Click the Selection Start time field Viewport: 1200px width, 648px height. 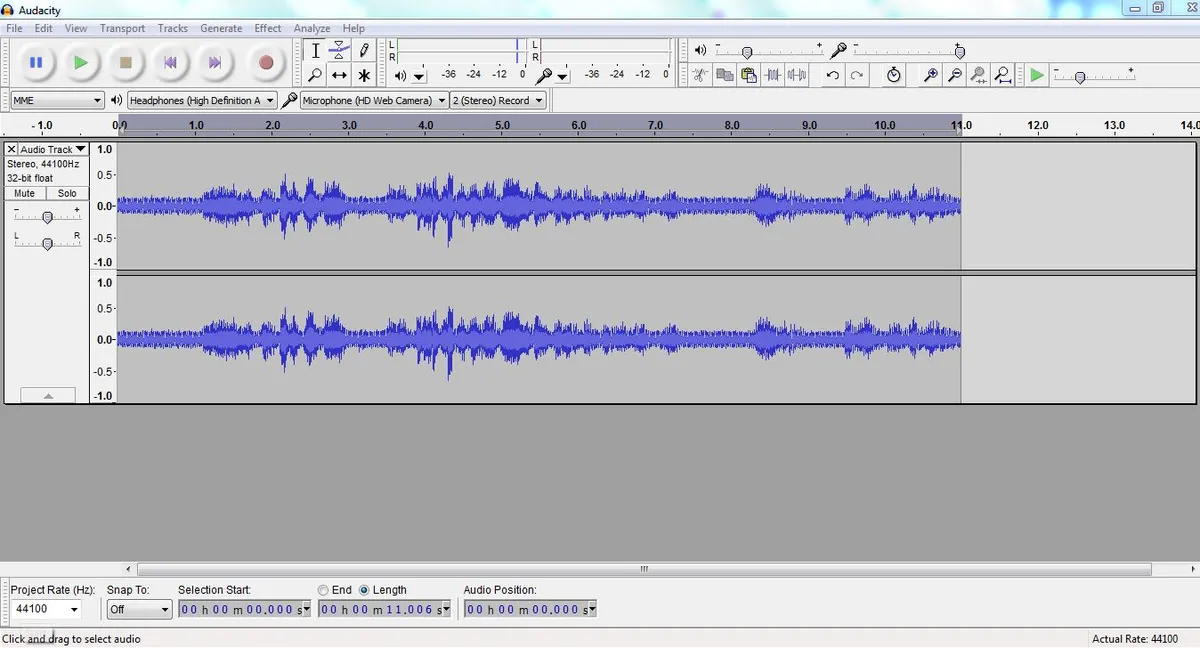245,609
